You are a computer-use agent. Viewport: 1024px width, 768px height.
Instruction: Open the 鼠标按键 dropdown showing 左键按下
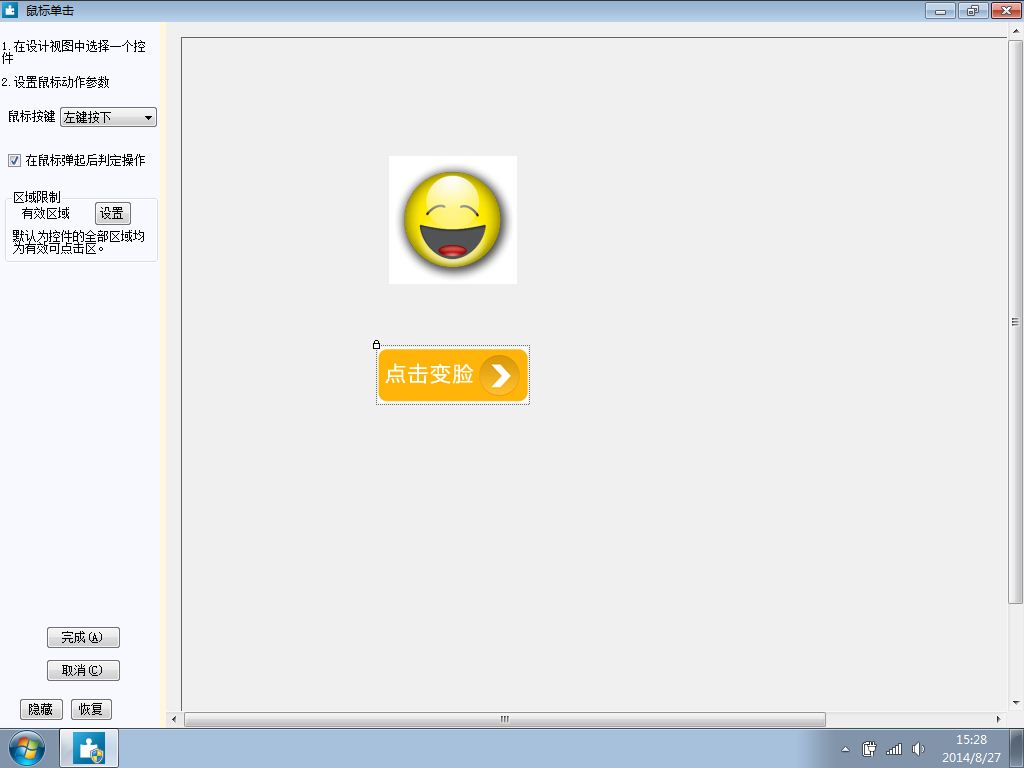tap(108, 117)
